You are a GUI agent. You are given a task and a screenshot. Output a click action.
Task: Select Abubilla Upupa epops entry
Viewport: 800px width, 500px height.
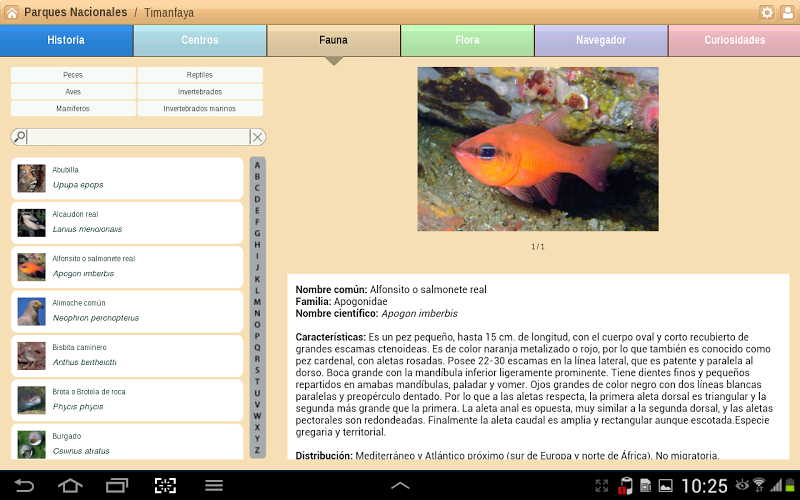click(x=127, y=178)
